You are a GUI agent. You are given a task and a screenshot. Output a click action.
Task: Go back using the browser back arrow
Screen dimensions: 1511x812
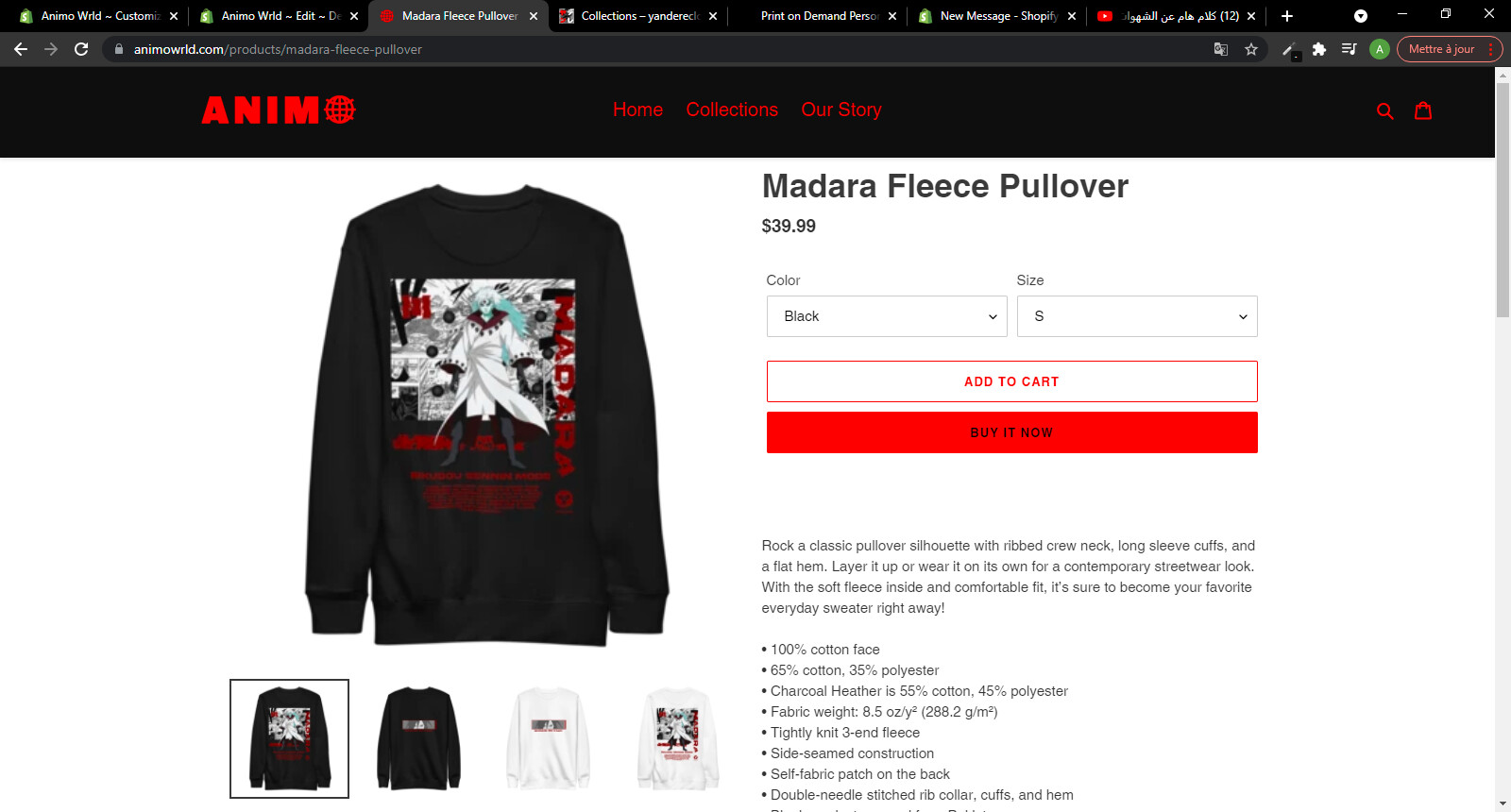[21, 49]
